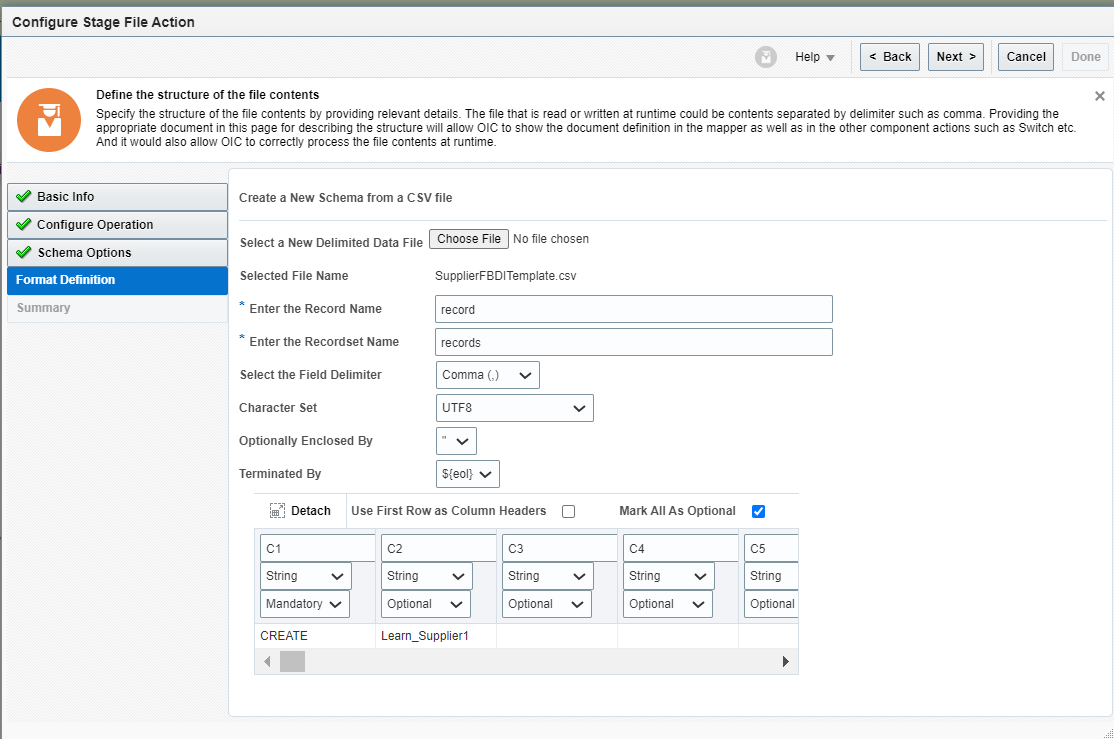Detach the column definition table
The image size is (1114, 739).
pyautogui.click(x=299, y=510)
